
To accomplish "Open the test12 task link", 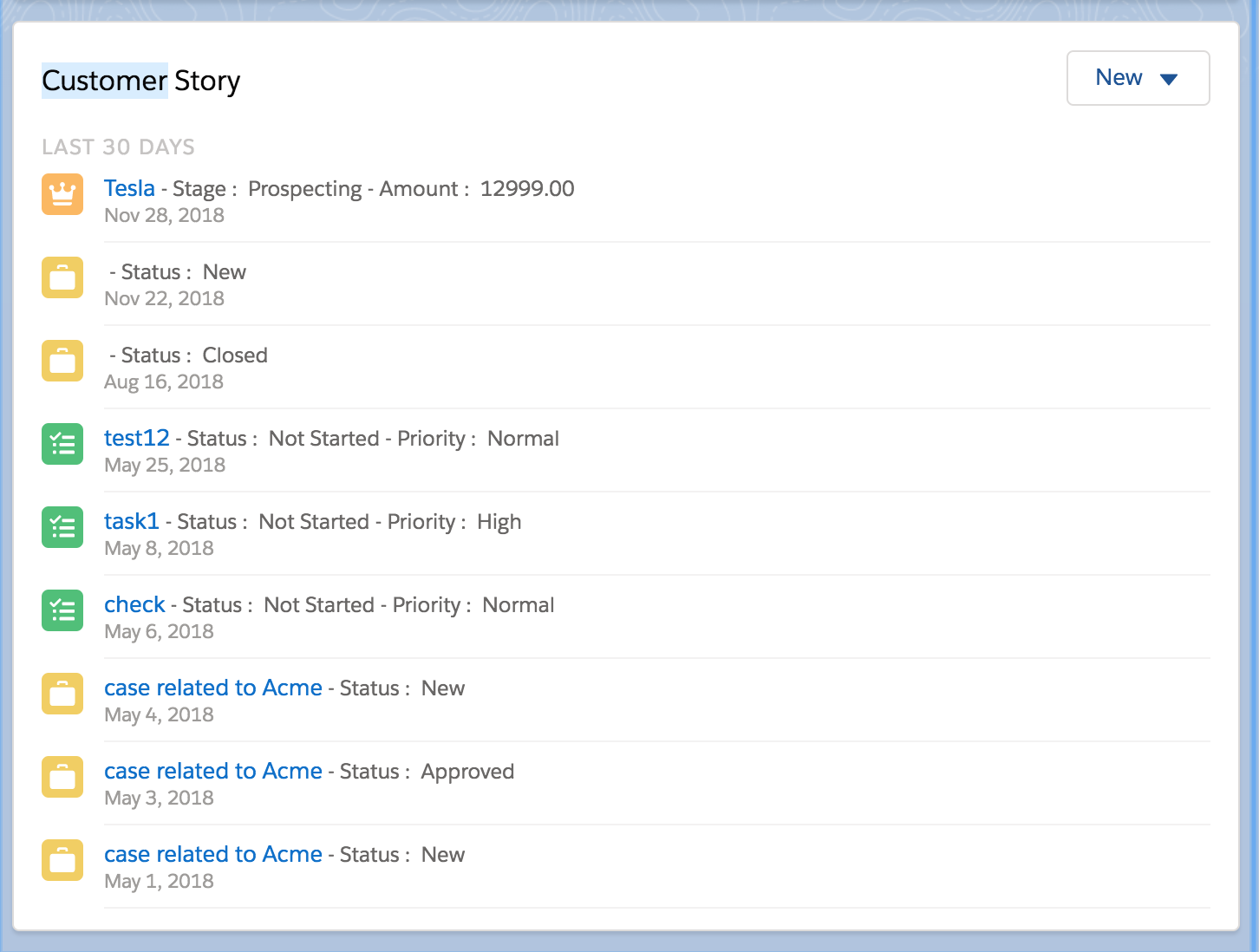I will coord(137,438).
